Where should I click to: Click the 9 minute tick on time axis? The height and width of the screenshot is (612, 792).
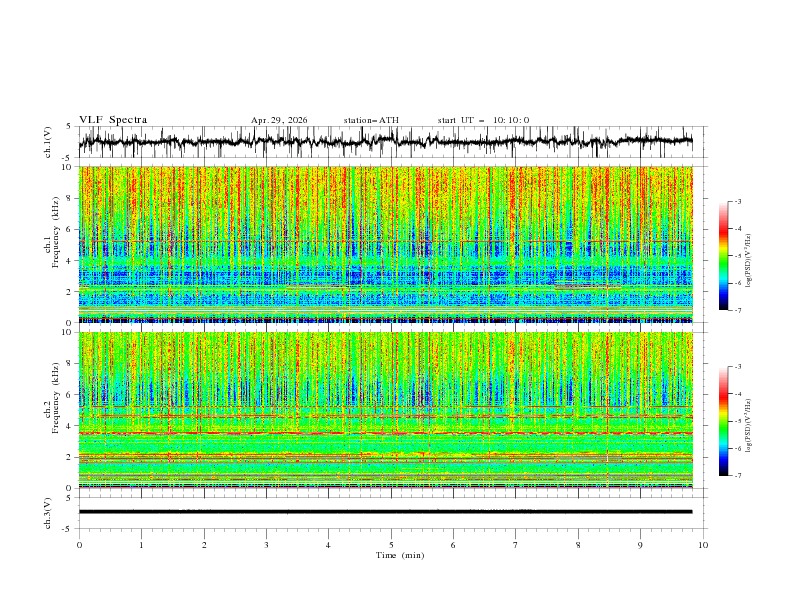coord(640,545)
